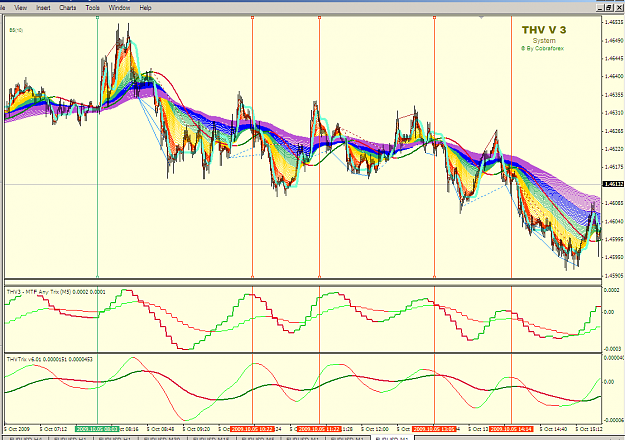The image size is (625, 440).
Task: Click the 1.46310 price scale value
Action: tap(614, 113)
